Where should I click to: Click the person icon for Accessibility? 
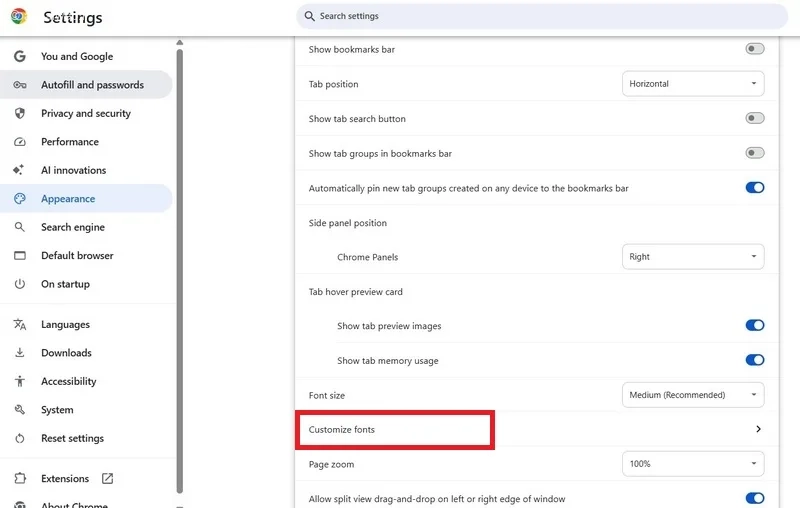(20, 381)
